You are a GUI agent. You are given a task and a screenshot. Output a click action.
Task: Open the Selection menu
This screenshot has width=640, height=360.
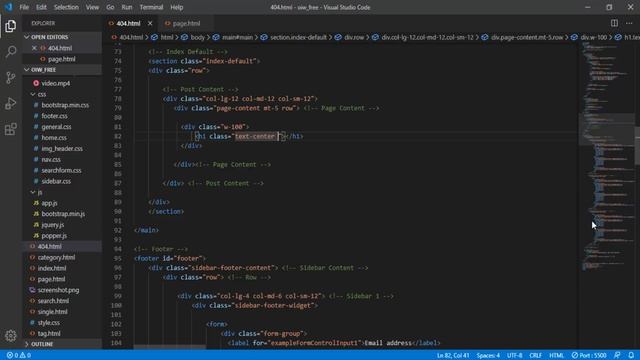pos(66,7)
